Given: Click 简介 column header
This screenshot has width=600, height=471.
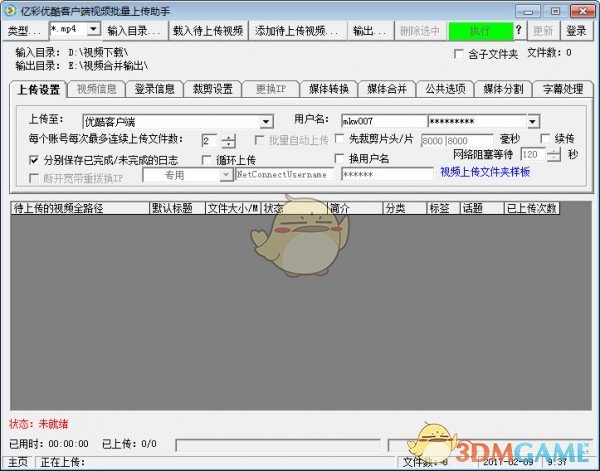Looking at the screenshot, I should (355, 208).
